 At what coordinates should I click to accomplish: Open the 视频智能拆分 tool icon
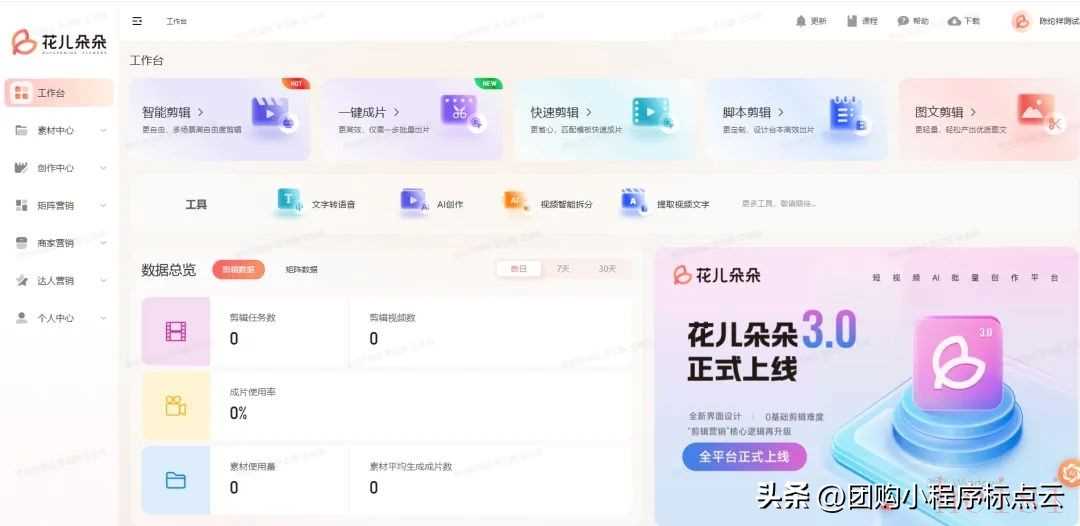[x=516, y=203]
